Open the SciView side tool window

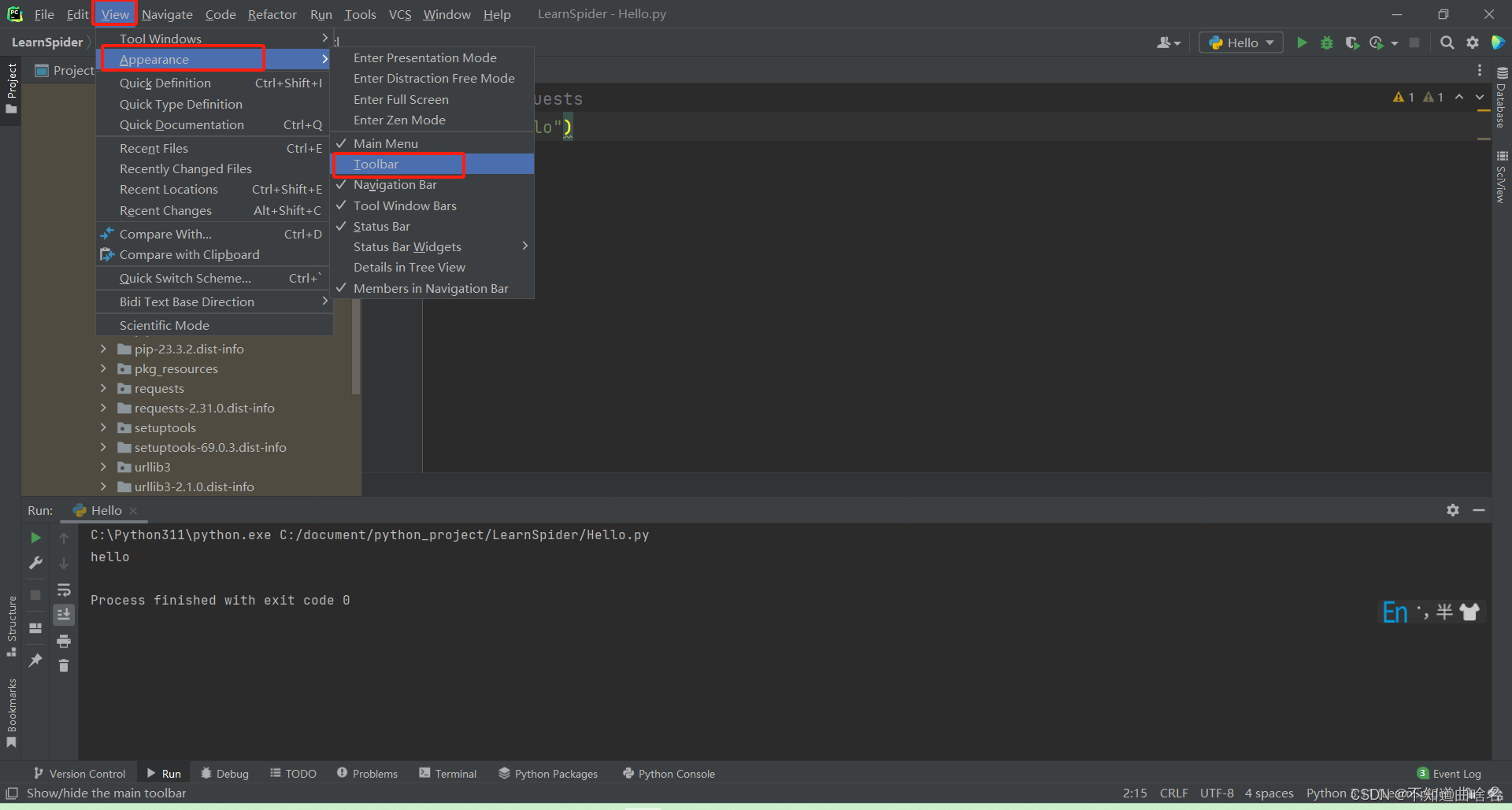pos(1502,177)
